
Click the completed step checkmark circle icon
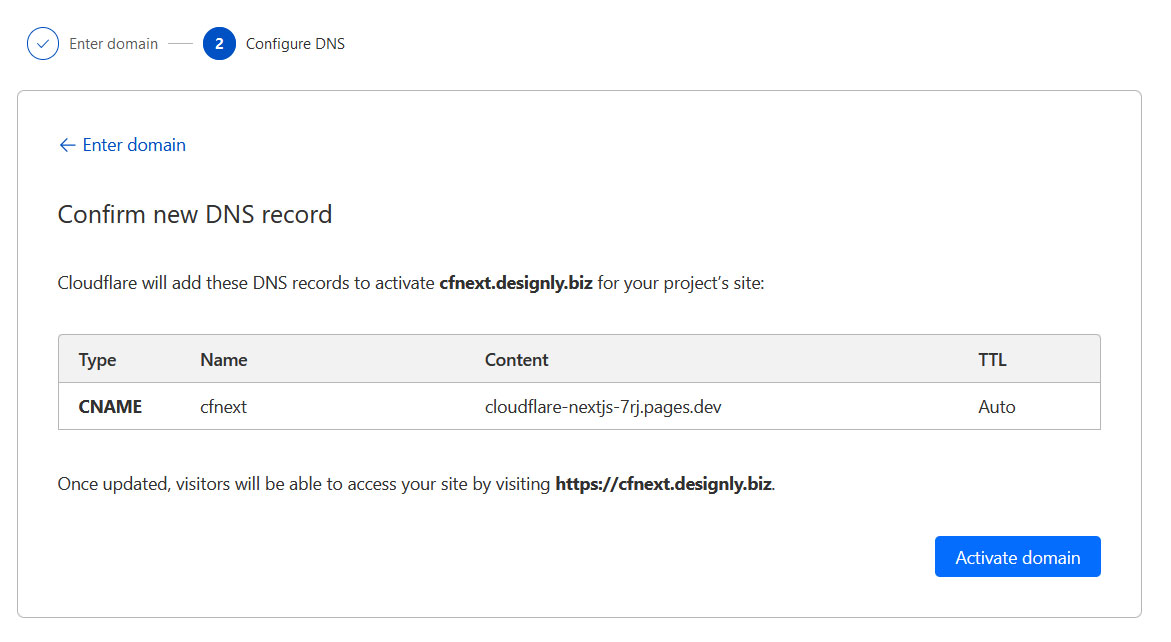coord(43,44)
